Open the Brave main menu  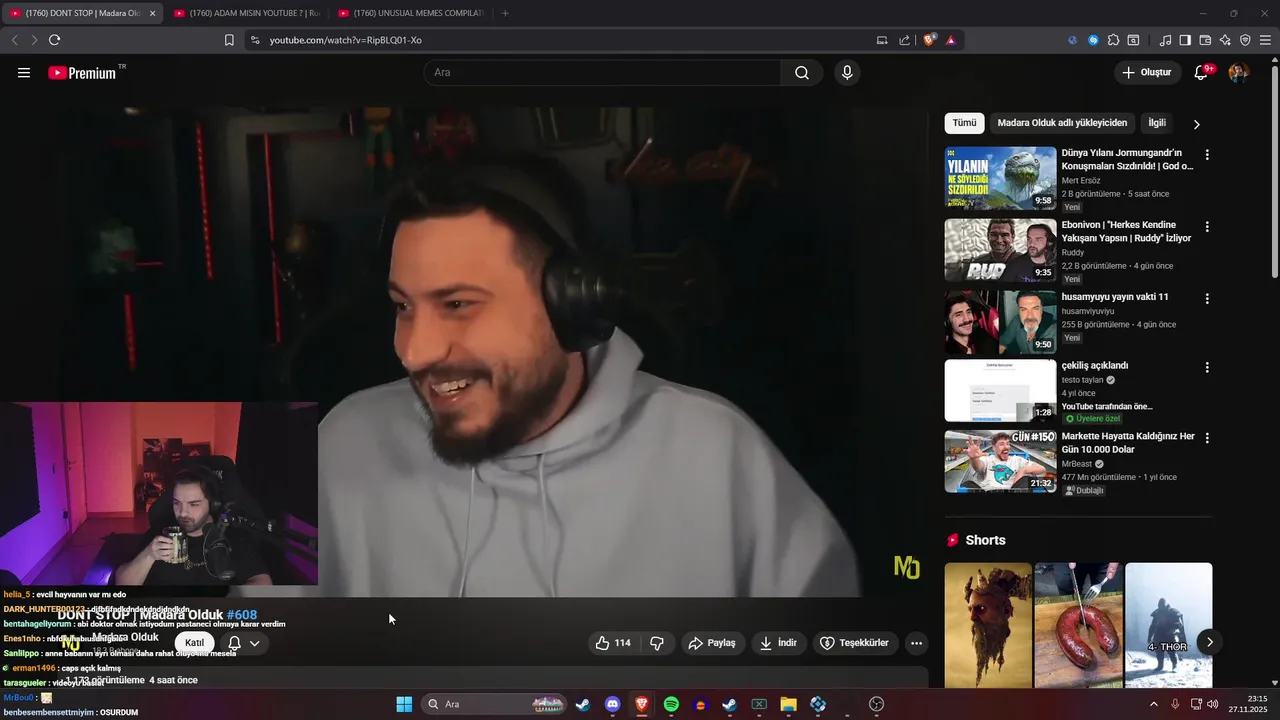[x=1265, y=40]
